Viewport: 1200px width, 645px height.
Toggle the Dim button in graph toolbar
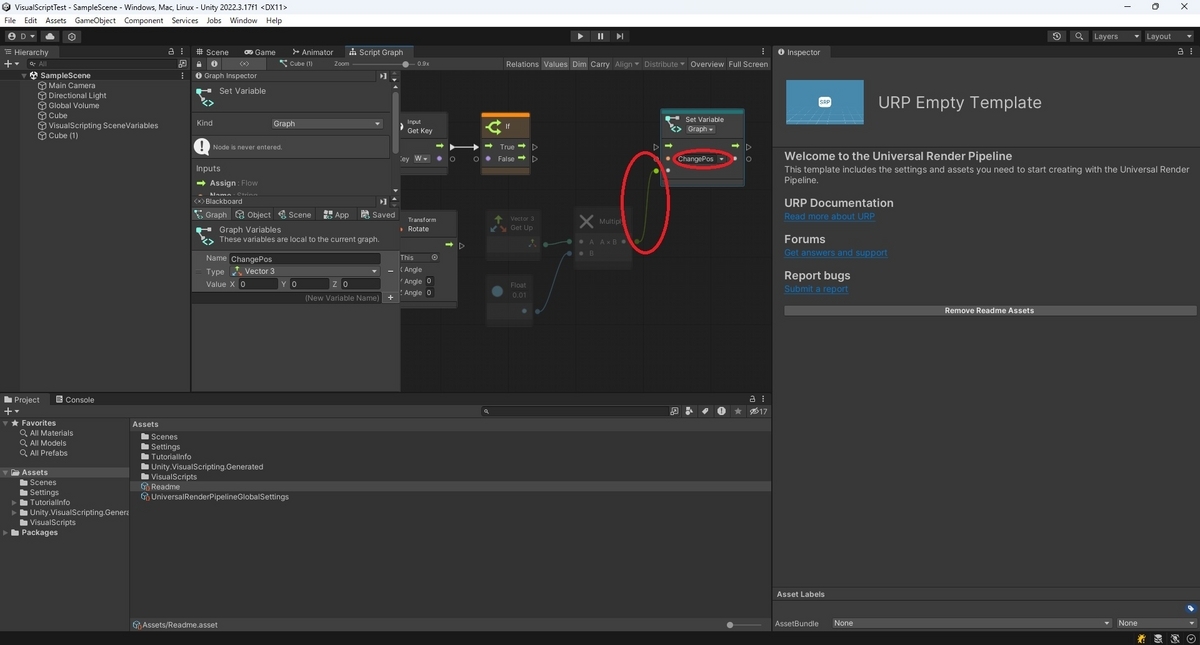579,64
